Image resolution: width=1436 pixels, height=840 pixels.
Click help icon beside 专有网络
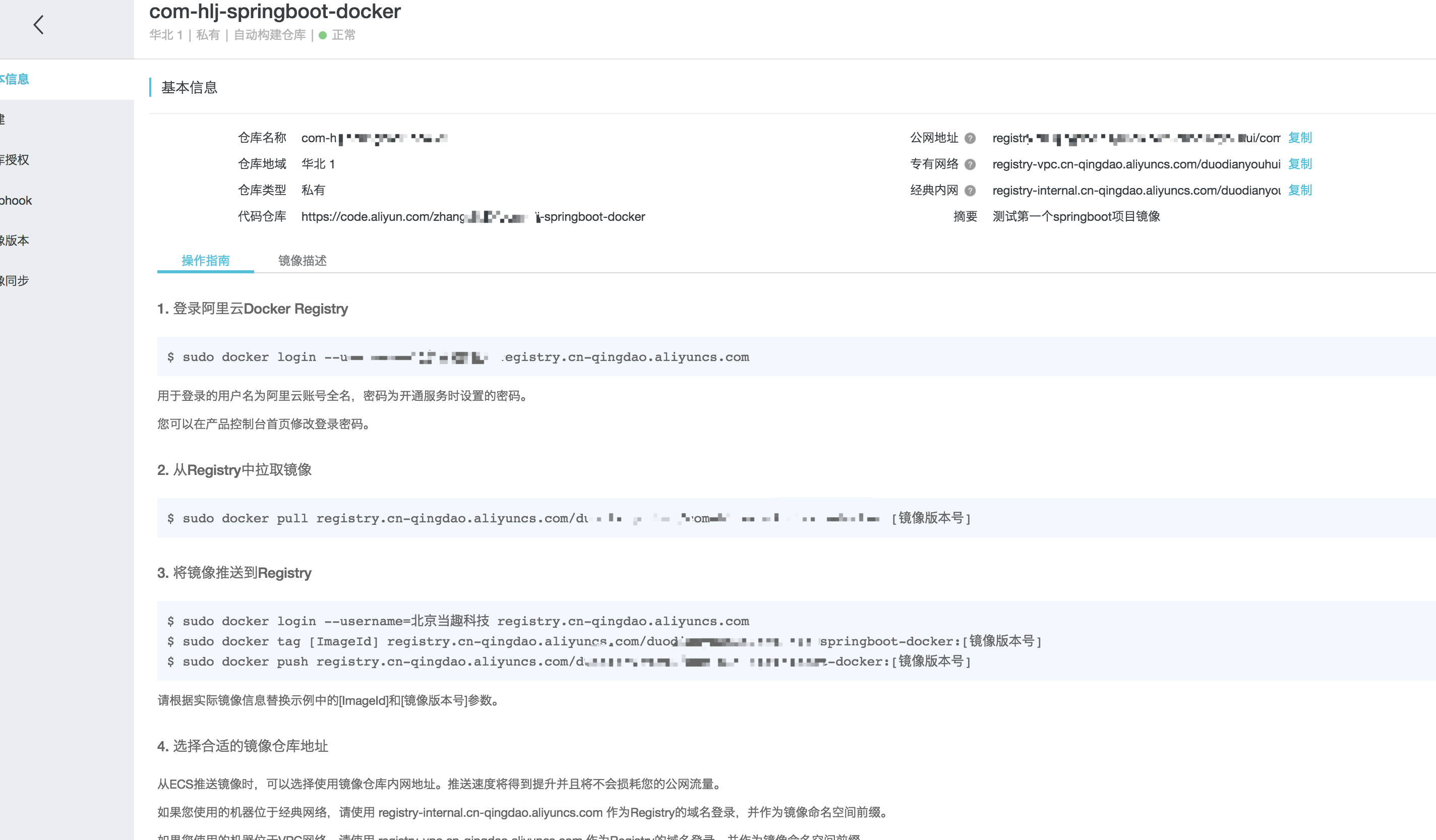pos(970,165)
